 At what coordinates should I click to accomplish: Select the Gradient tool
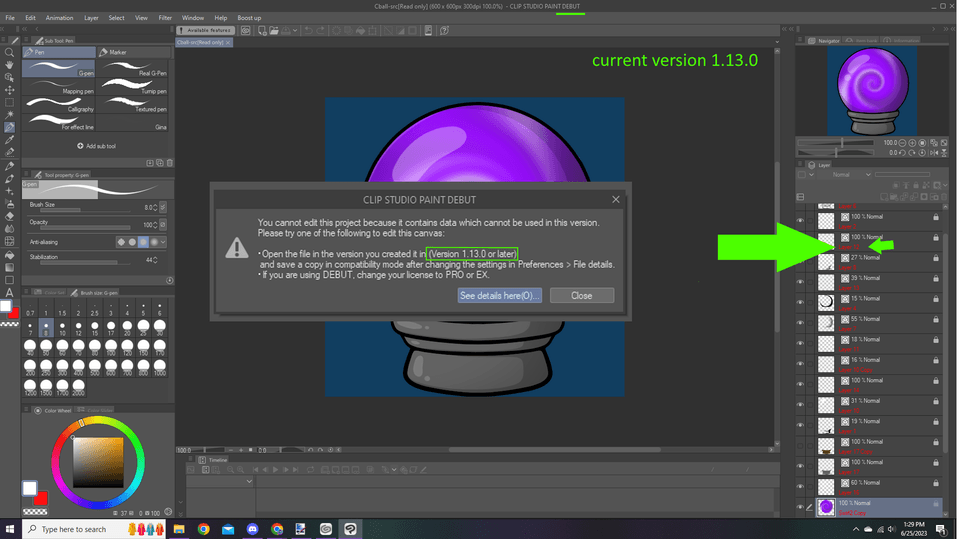9,268
